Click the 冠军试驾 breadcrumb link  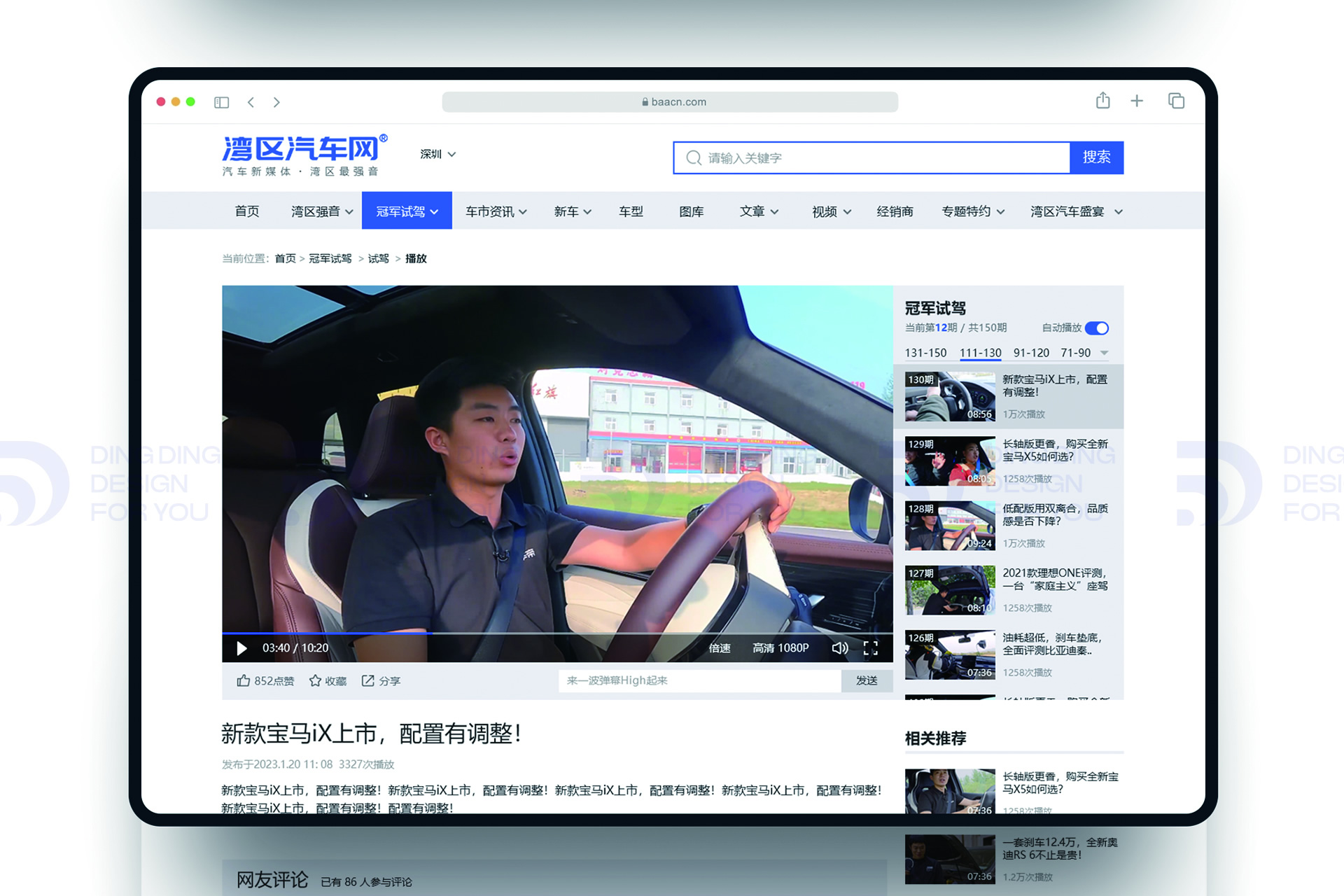click(330, 258)
